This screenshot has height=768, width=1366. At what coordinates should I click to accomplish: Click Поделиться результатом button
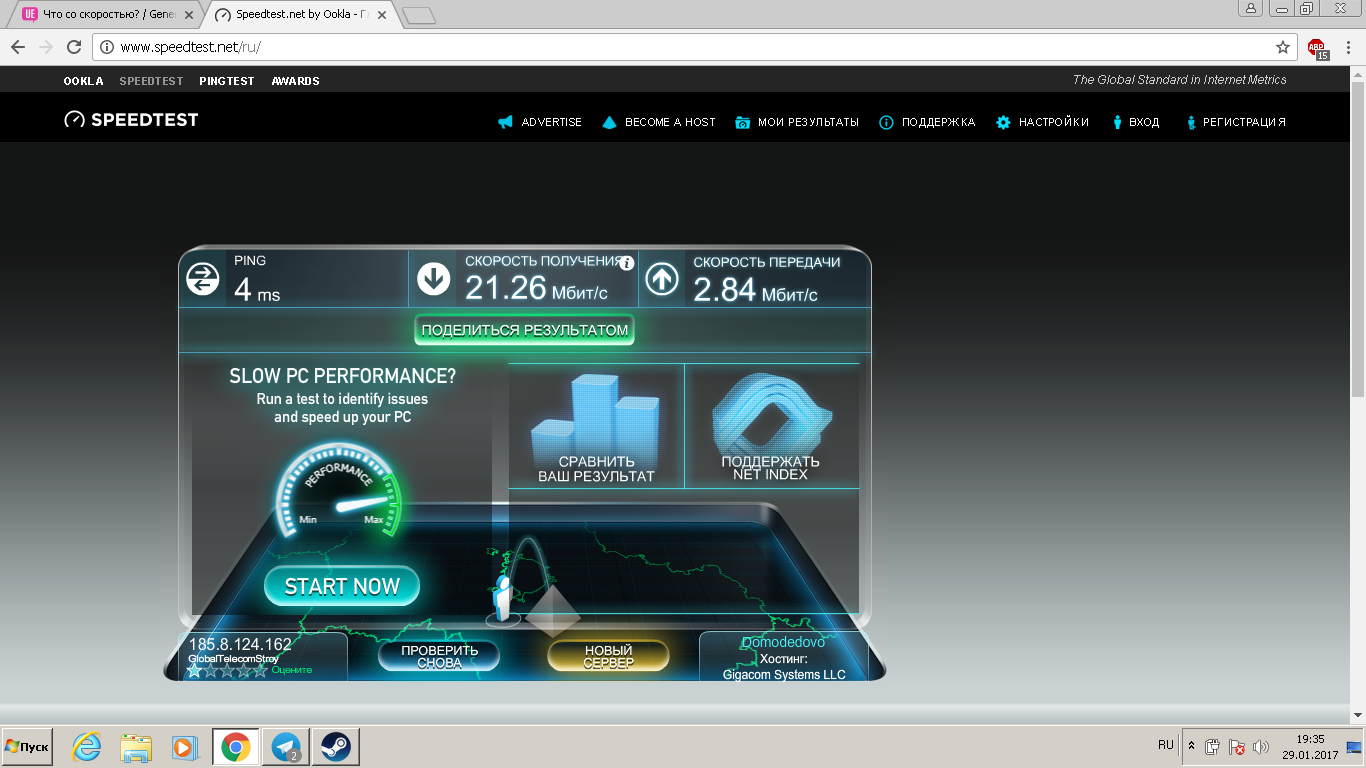tap(525, 330)
